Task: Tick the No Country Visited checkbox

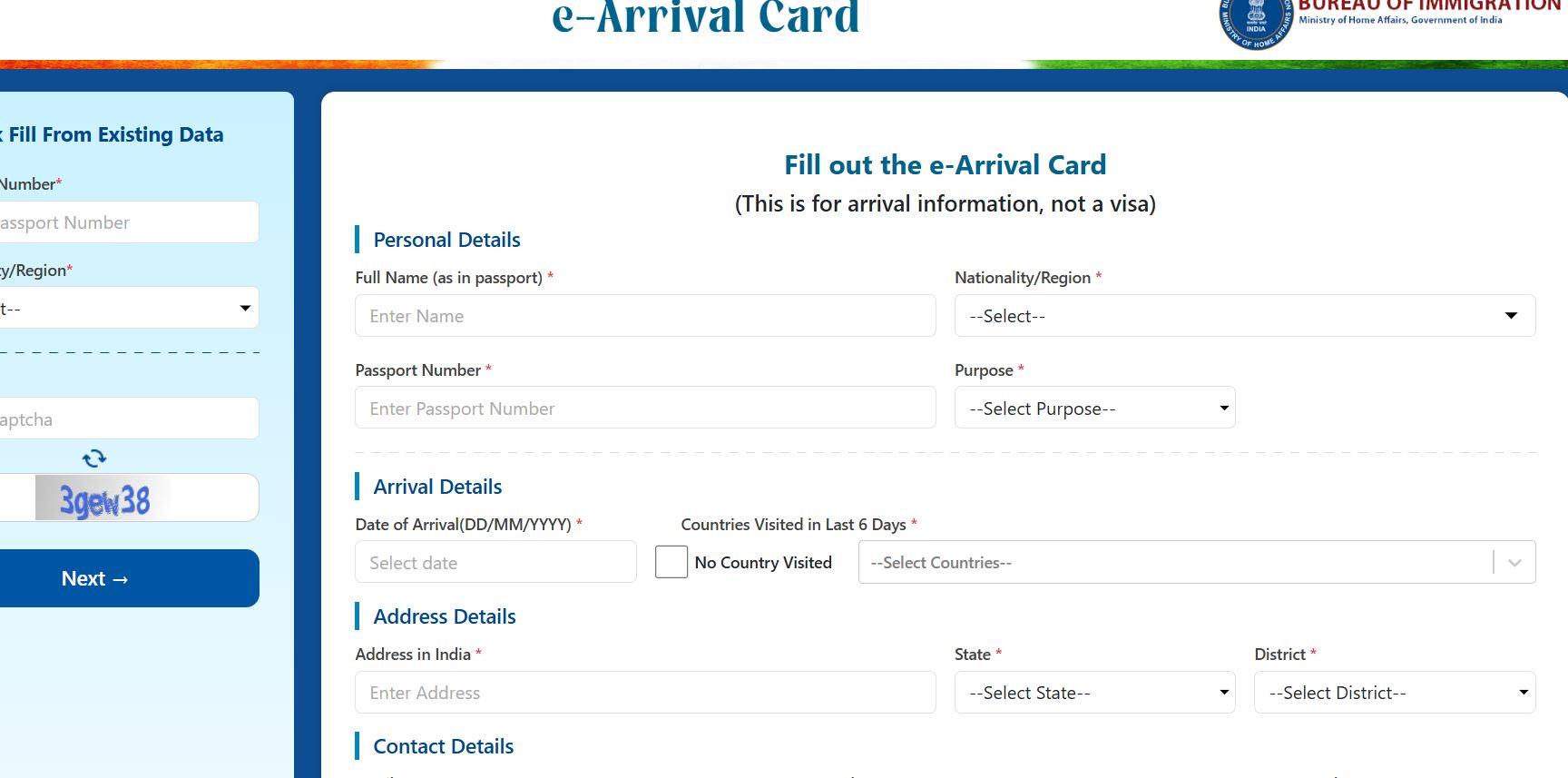Action: [671, 562]
